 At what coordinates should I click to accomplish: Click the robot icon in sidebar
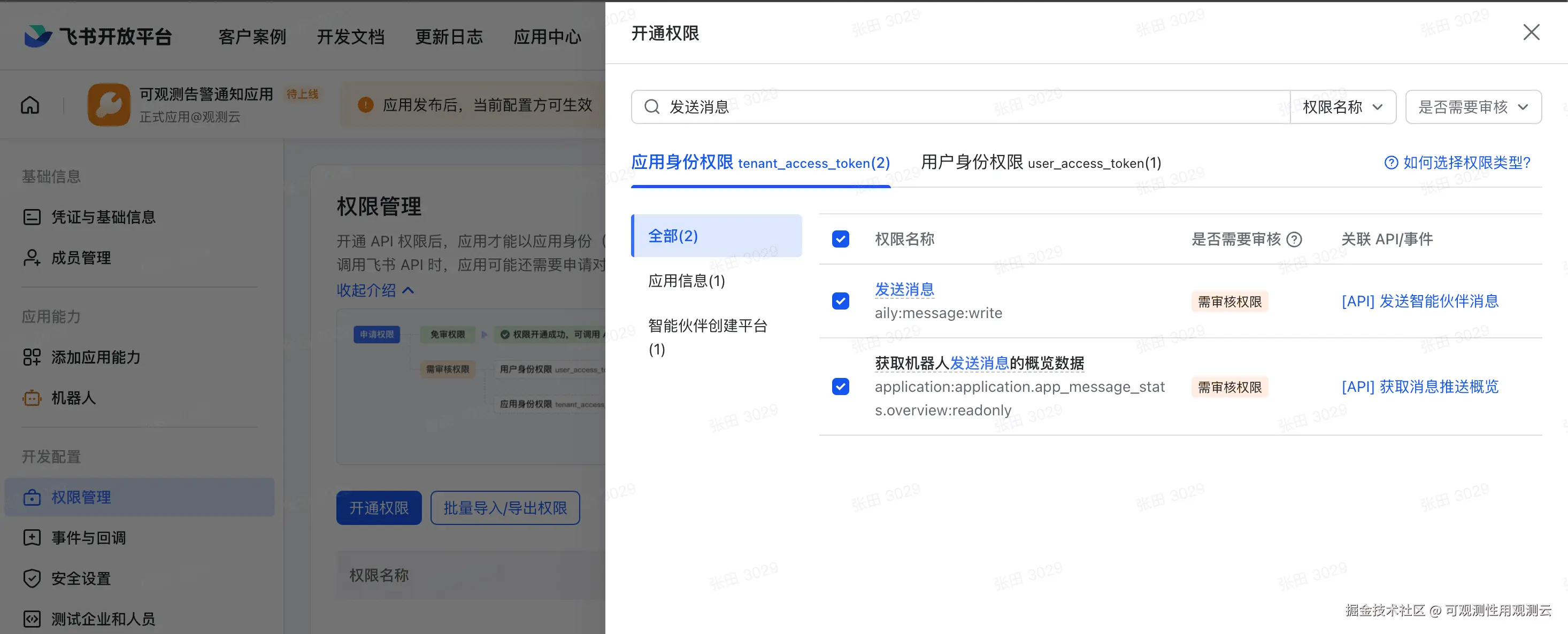tap(32, 398)
